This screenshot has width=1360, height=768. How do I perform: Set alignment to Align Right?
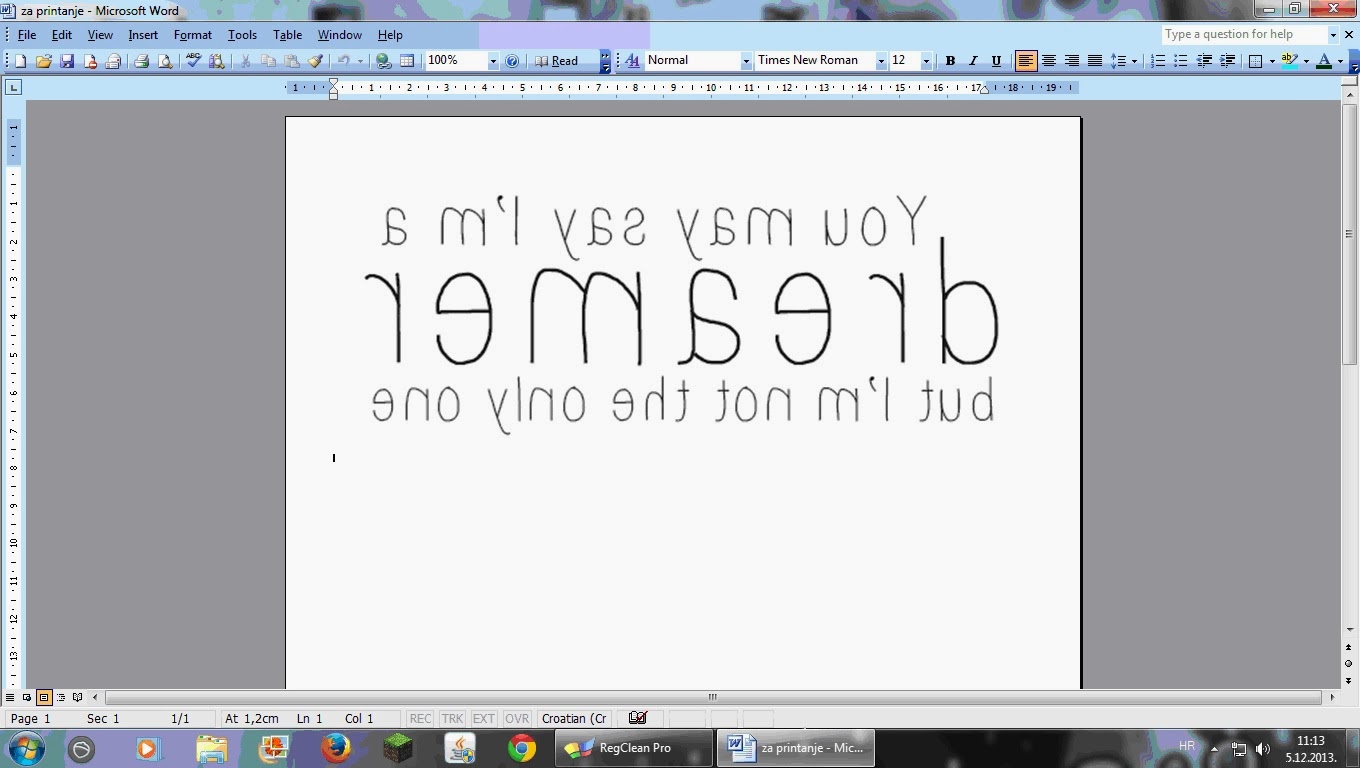[1072, 61]
